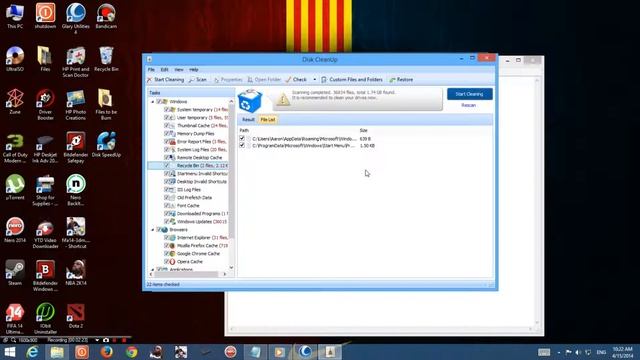The width and height of the screenshot is (640, 360).
Task: Click the blue recycle bin logo
Action: pyautogui.click(x=249, y=100)
